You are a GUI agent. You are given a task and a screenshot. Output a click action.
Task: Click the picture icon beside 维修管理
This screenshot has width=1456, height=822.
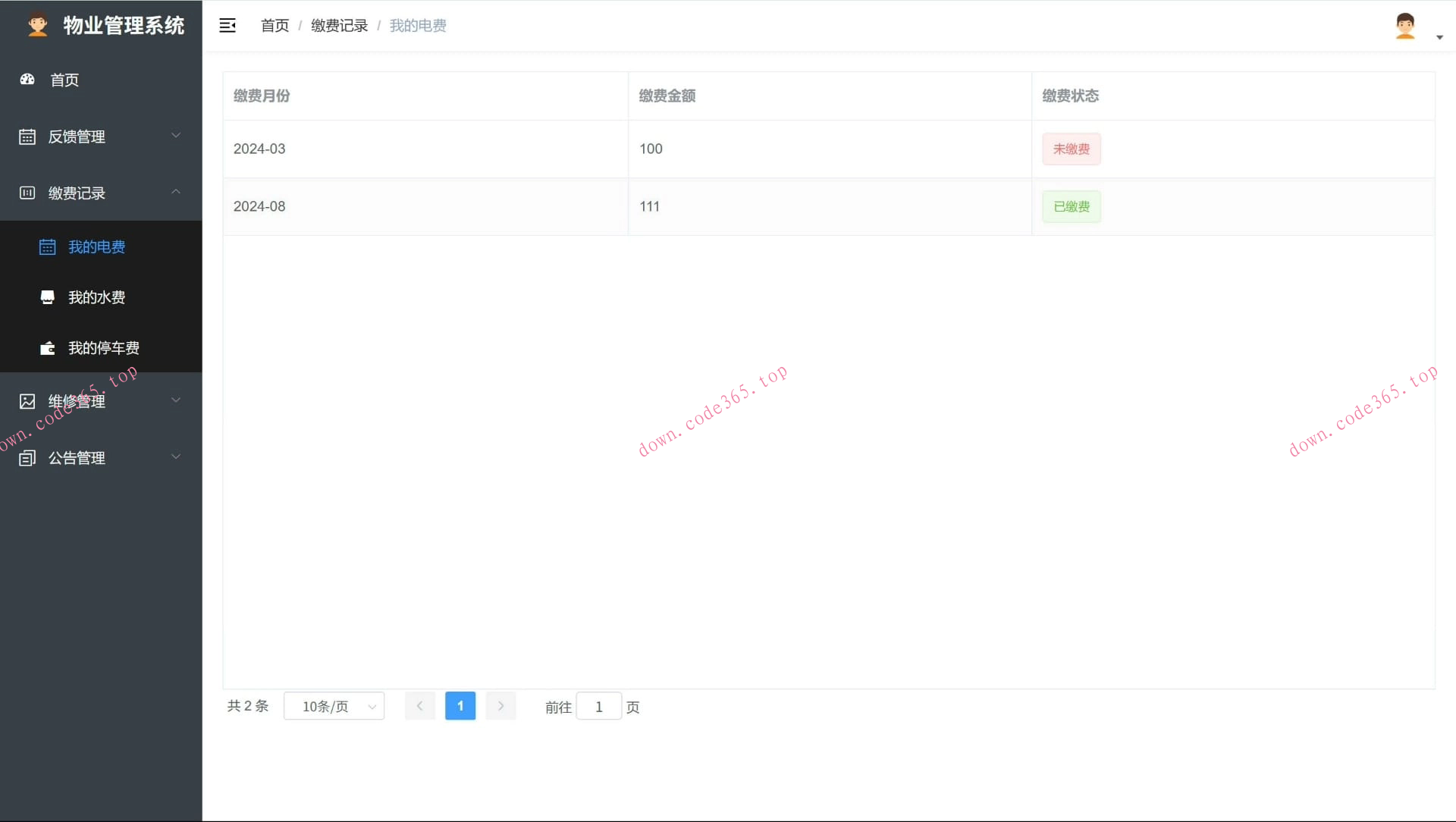[x=27, y=400]
